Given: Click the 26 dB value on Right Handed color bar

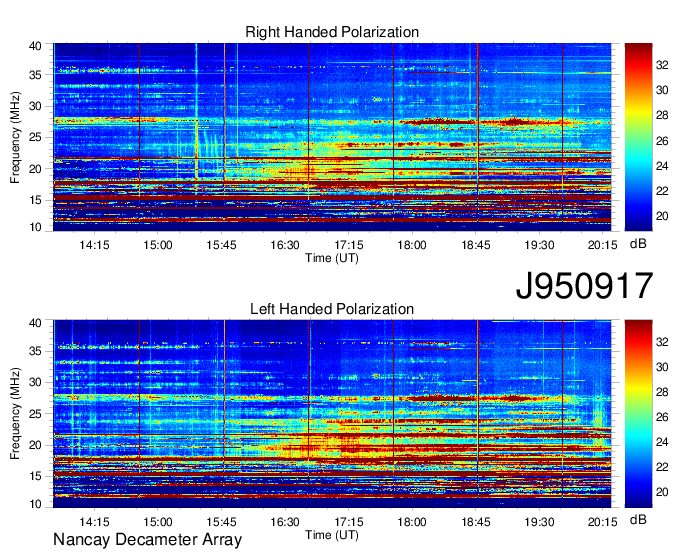Looking at the screenshot, I should pyautogui.click(x=662, y=141).
